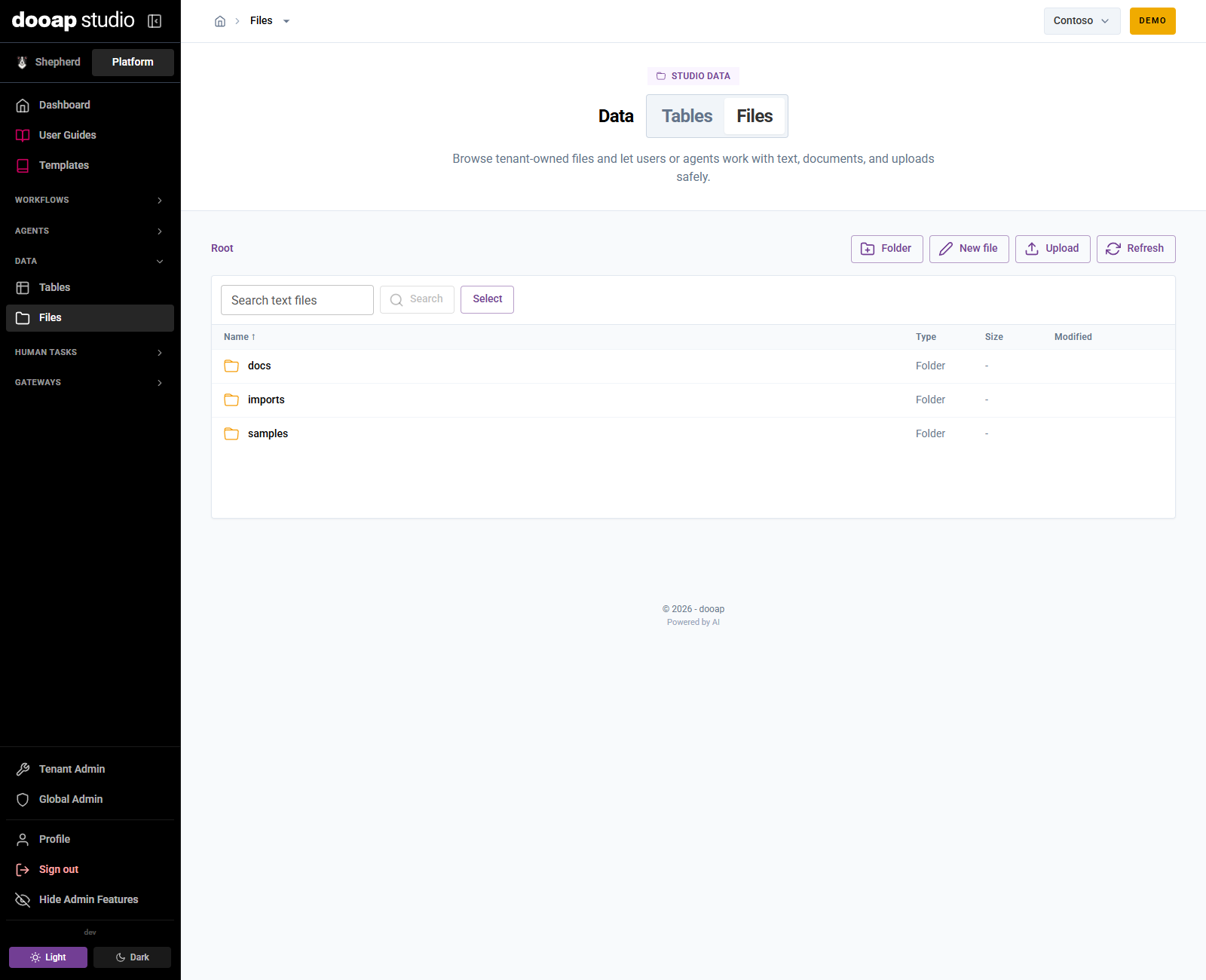Open Tenant Admin page

coord(90,769)
